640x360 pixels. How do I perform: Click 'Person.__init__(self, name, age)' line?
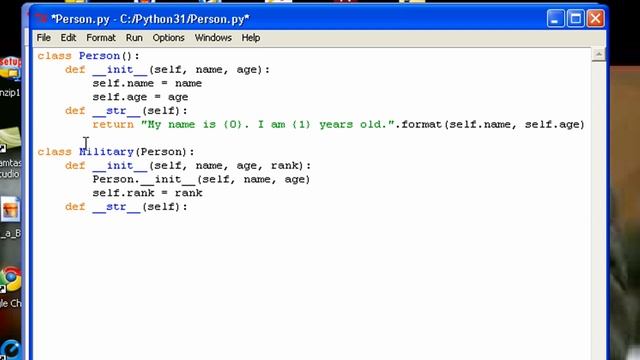click(x=201, y=179)
